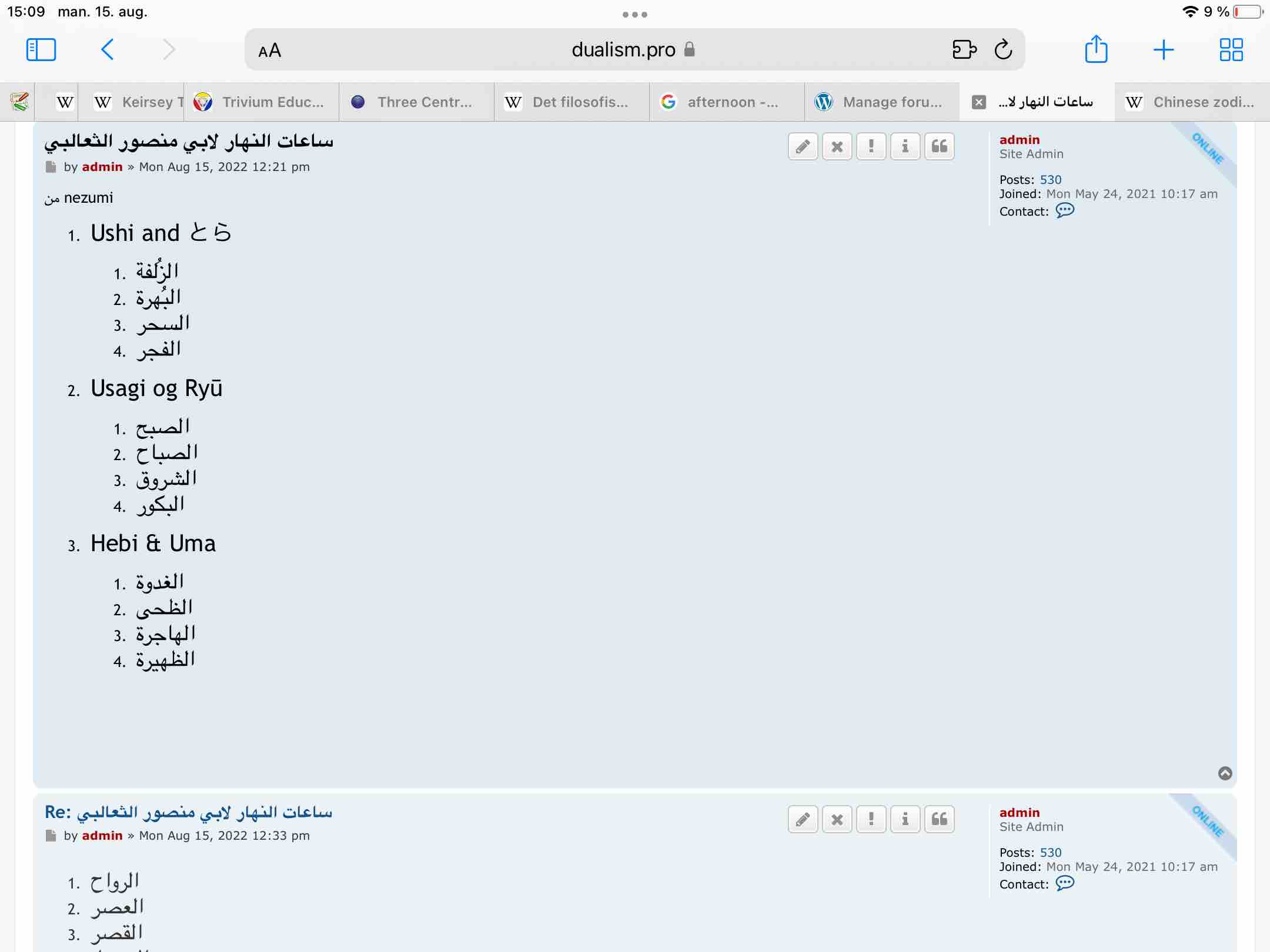Open post information icon on first post
Screen dimensions: 1270x952
click(x=905, y=146)
